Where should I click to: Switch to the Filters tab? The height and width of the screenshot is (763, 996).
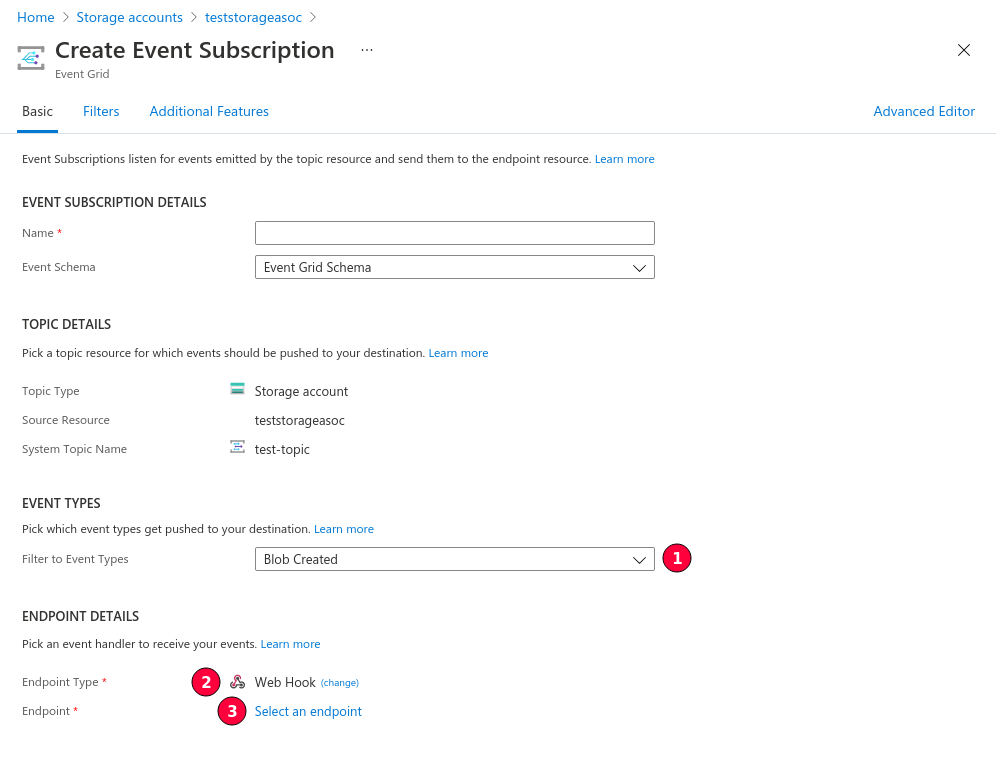tap(101, 111)
